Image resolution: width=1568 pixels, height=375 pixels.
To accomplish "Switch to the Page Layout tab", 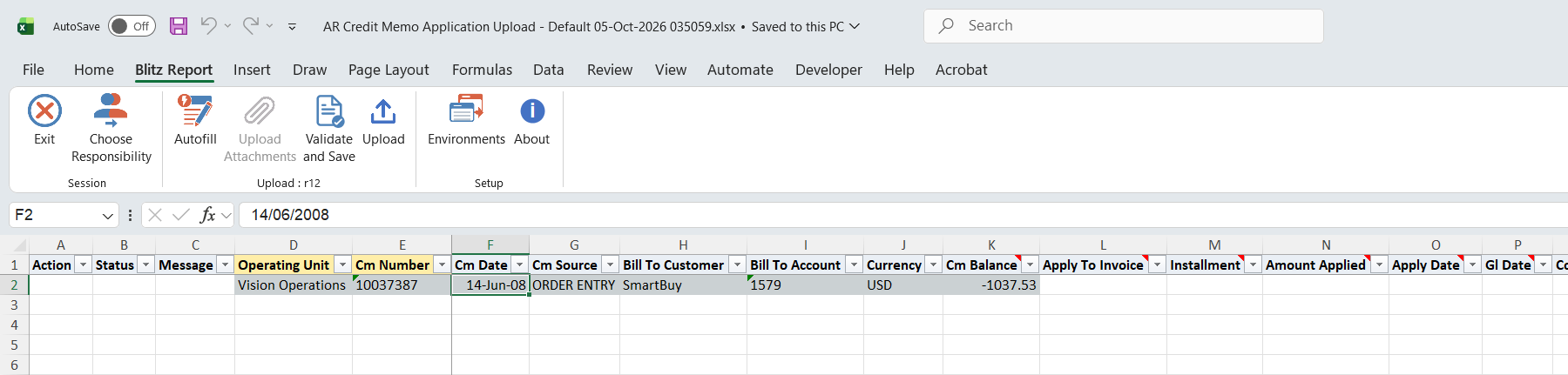I will (x=389, y=70).
